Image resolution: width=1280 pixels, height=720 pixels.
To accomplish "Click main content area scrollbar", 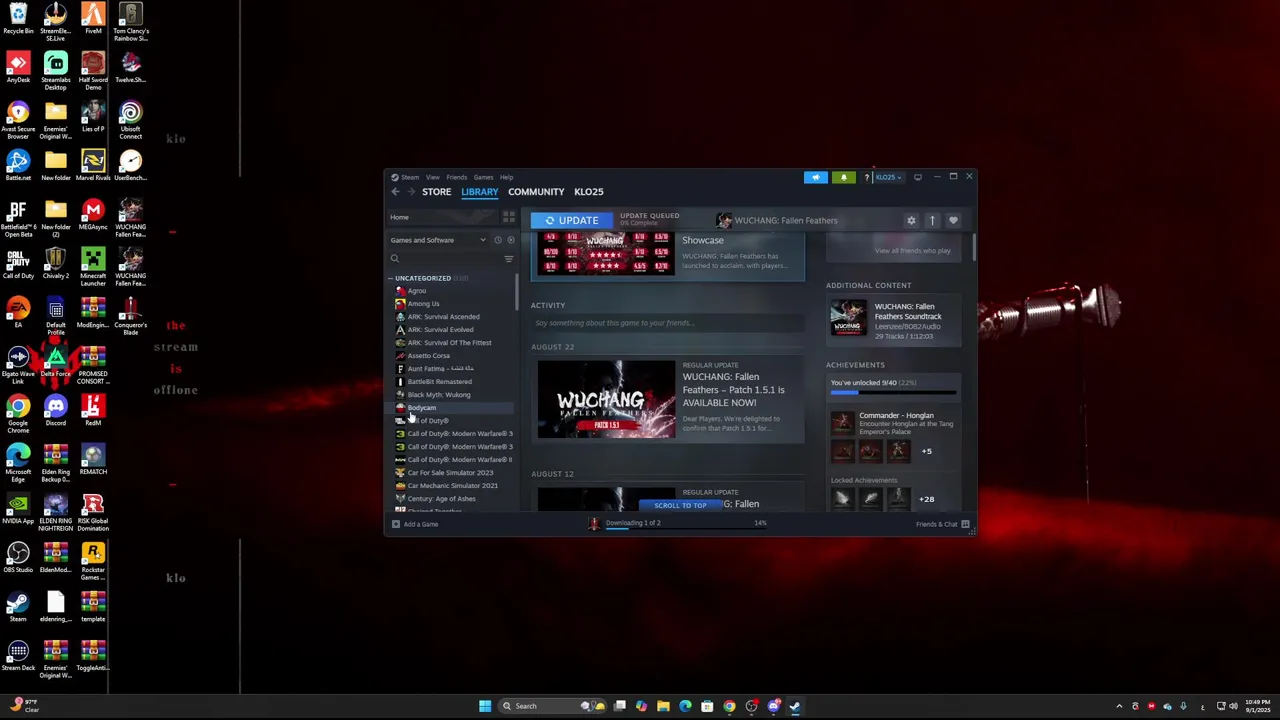I will (973, 248).
